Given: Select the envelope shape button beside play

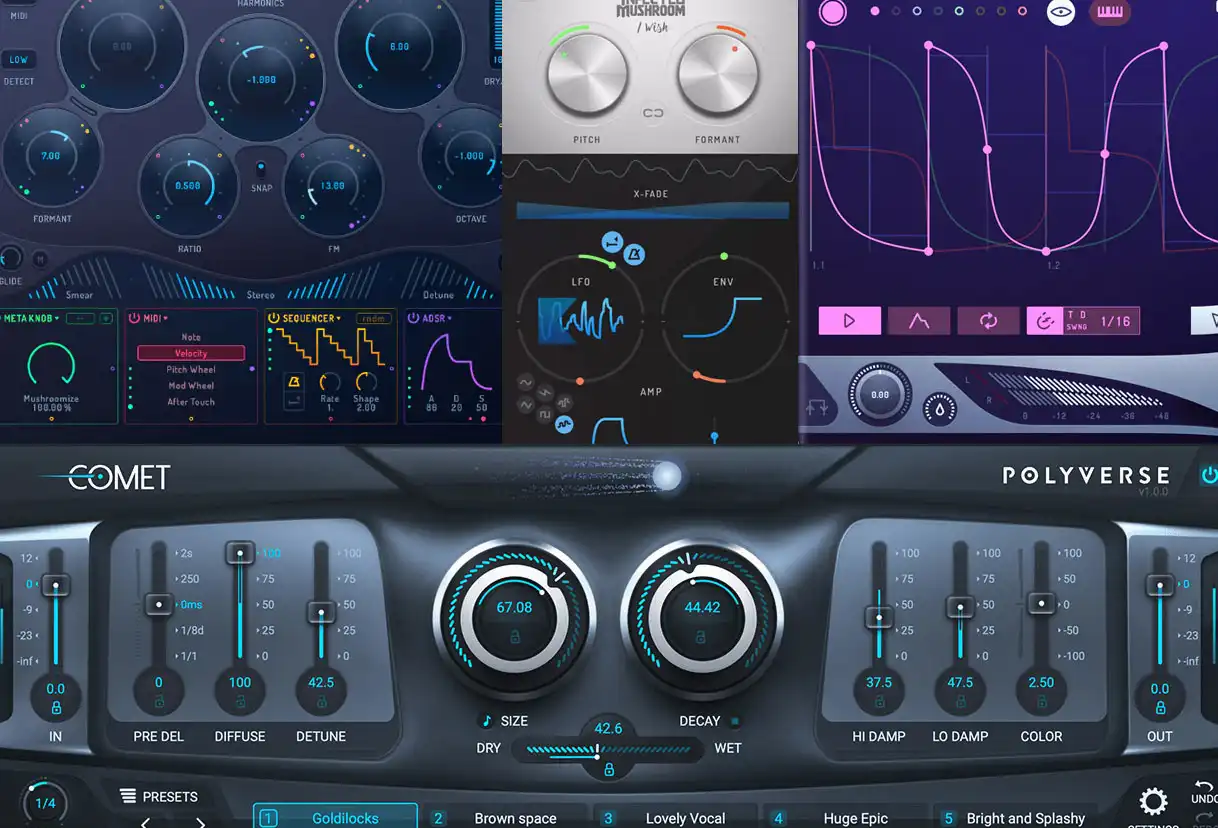Looking at the screenshot, I should pyautogui.click(x=919, y=321).
